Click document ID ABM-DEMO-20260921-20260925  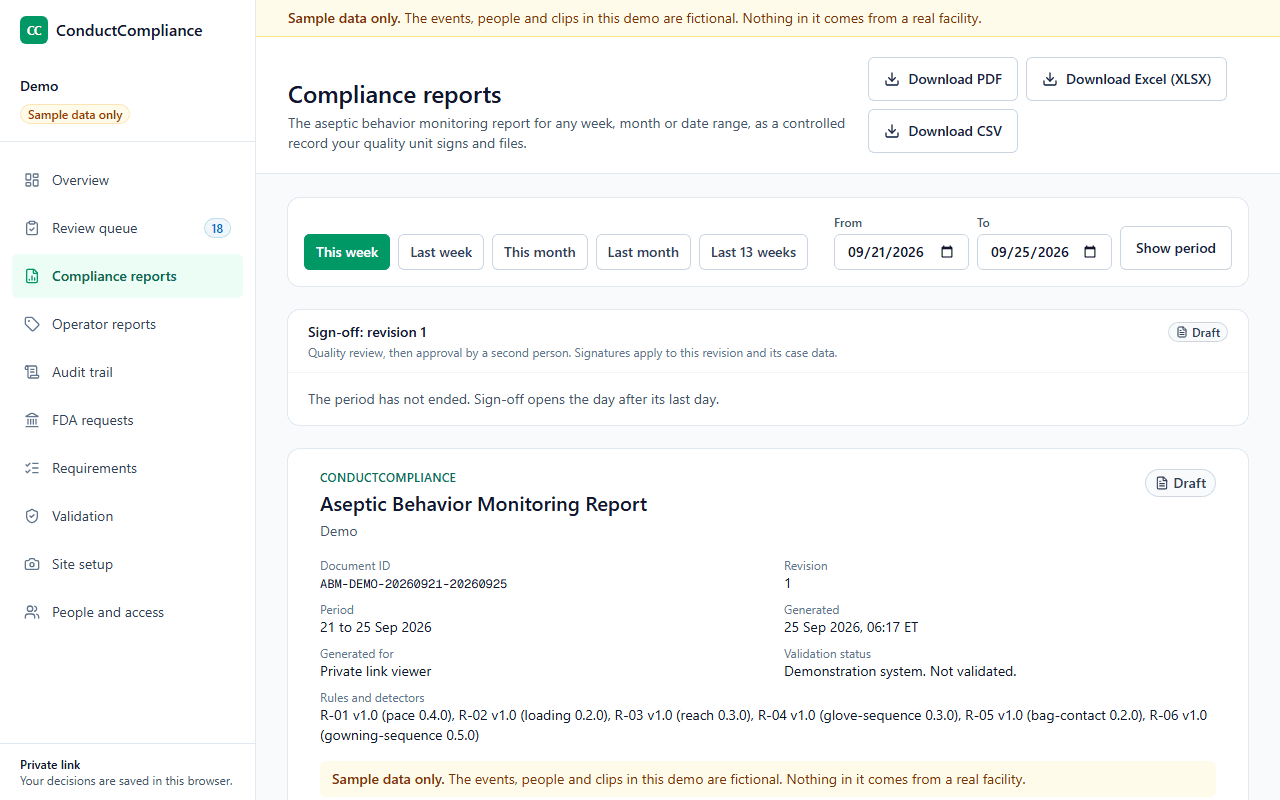(413, 584)
